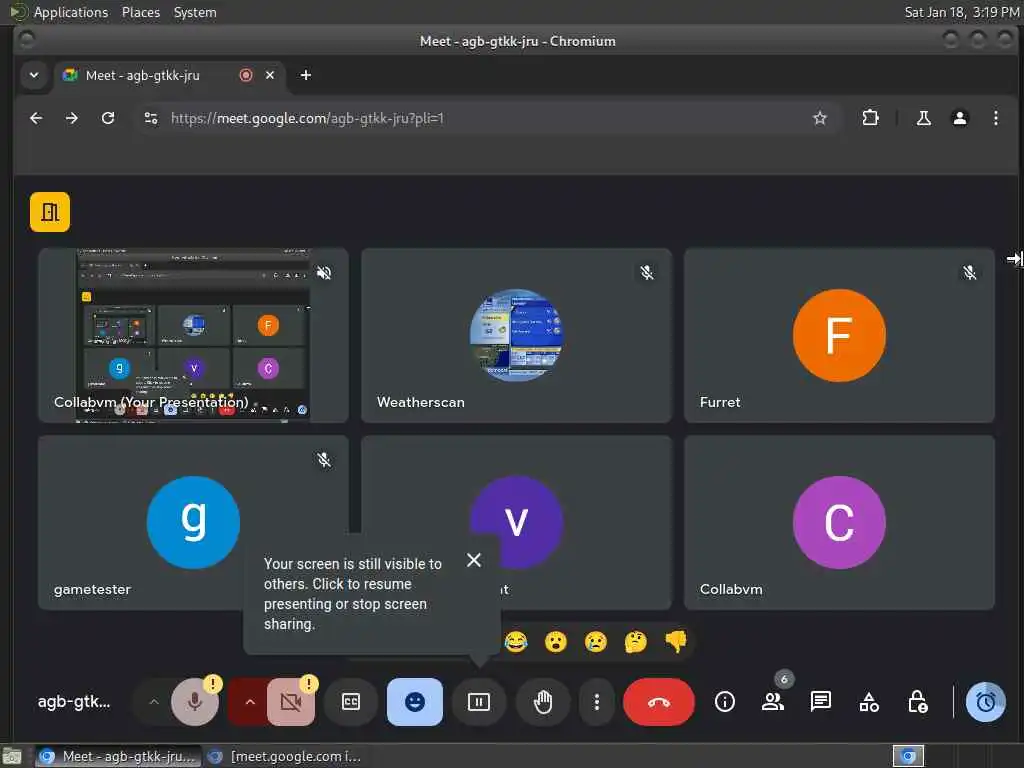Raise hand in the meeting

tap(543, 702)
